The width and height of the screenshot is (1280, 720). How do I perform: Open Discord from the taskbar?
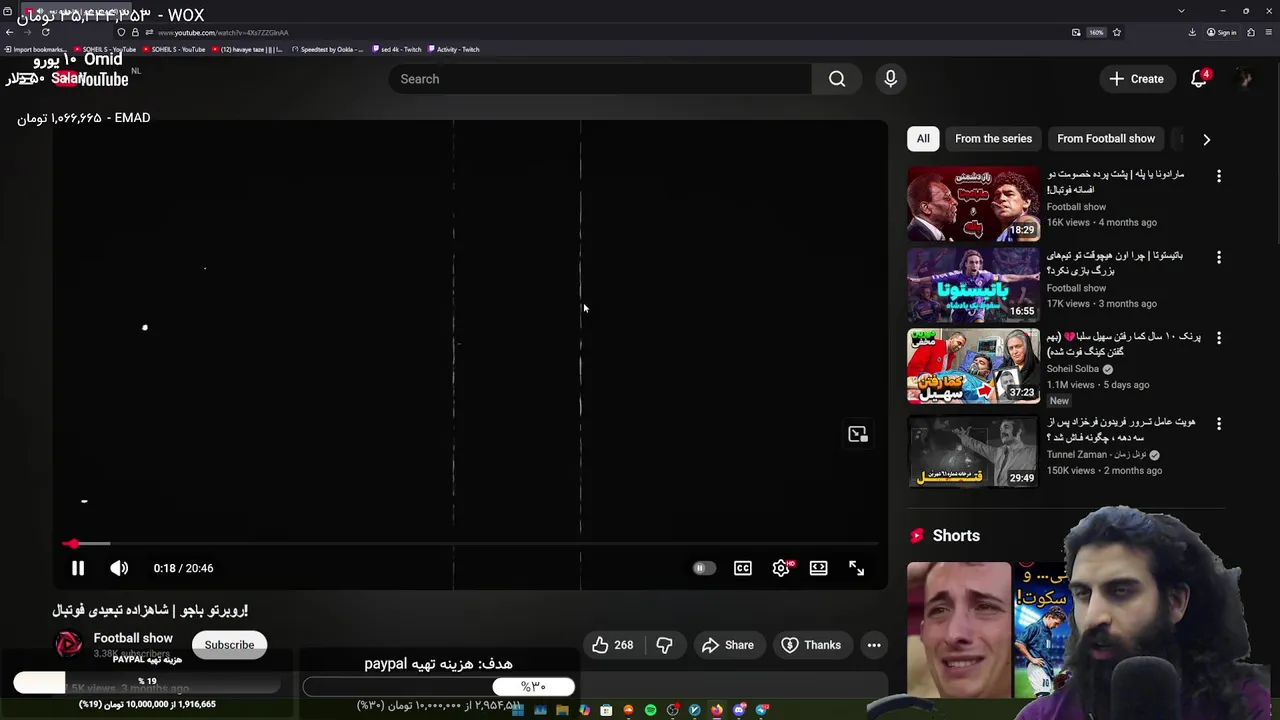[x=739, y=710]
